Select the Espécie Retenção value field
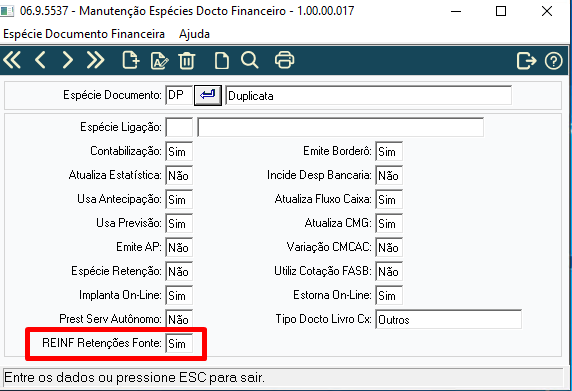Screen dimensions: 572x391 click(179, 271)
